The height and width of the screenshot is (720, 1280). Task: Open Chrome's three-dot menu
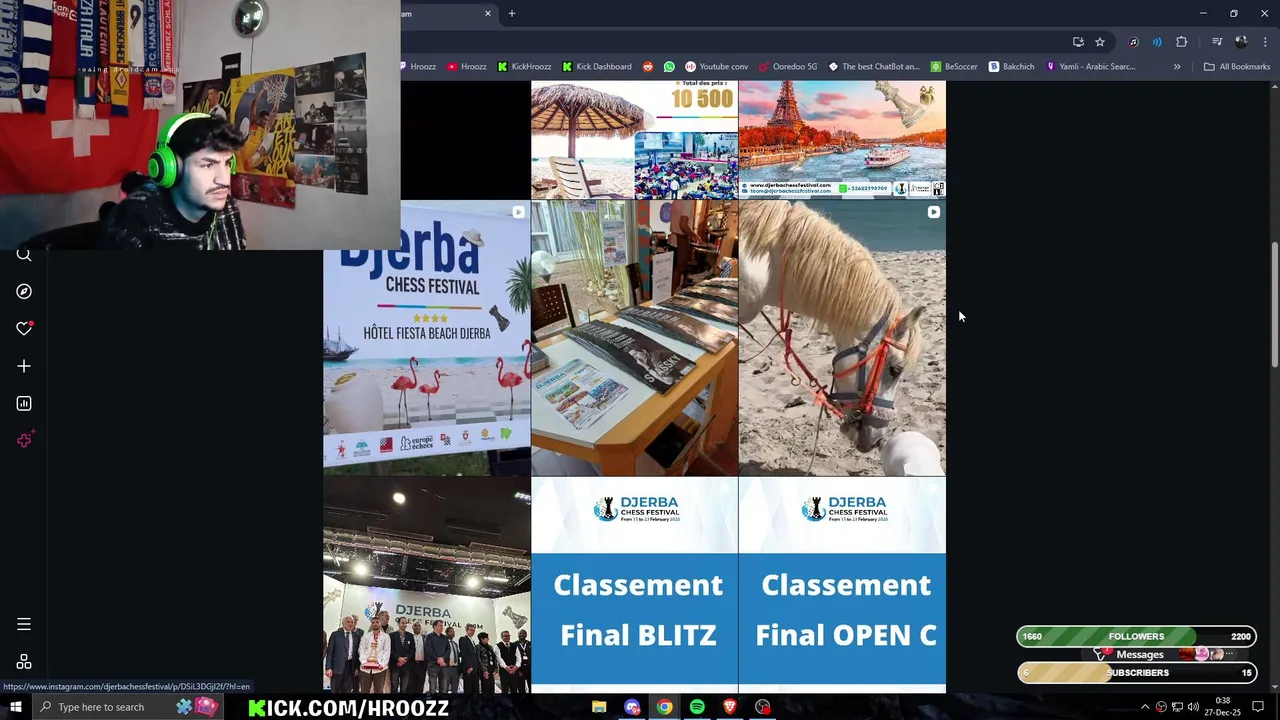[x=1265, y=42]
